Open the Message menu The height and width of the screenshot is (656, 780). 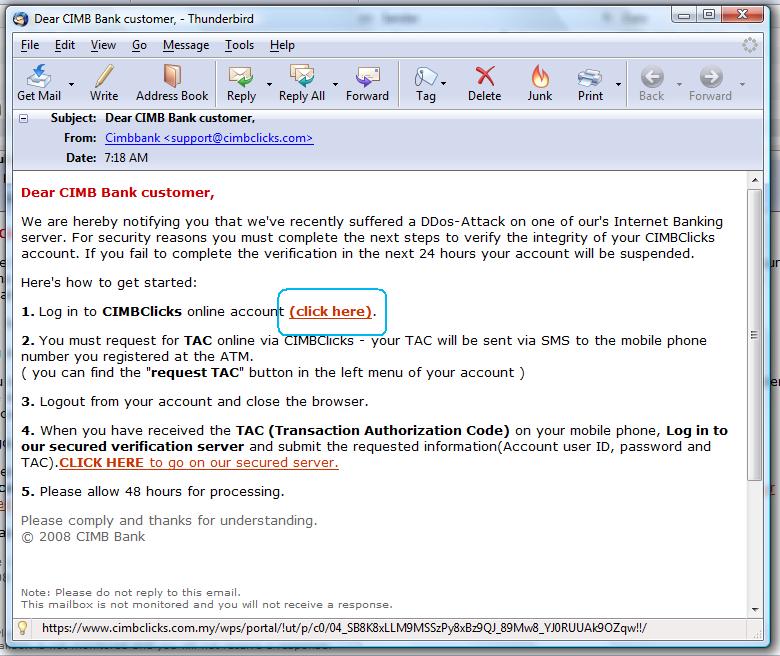tap(186, 45)
